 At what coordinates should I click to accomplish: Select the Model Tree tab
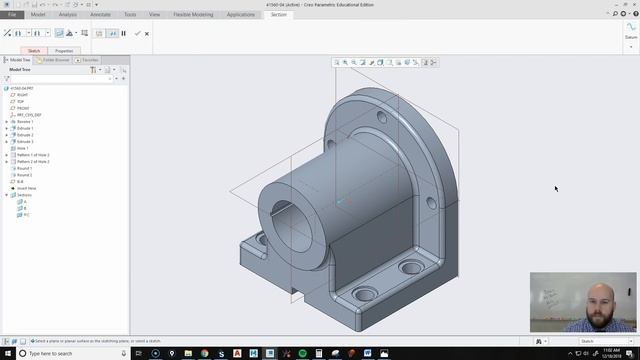point(17,60)
